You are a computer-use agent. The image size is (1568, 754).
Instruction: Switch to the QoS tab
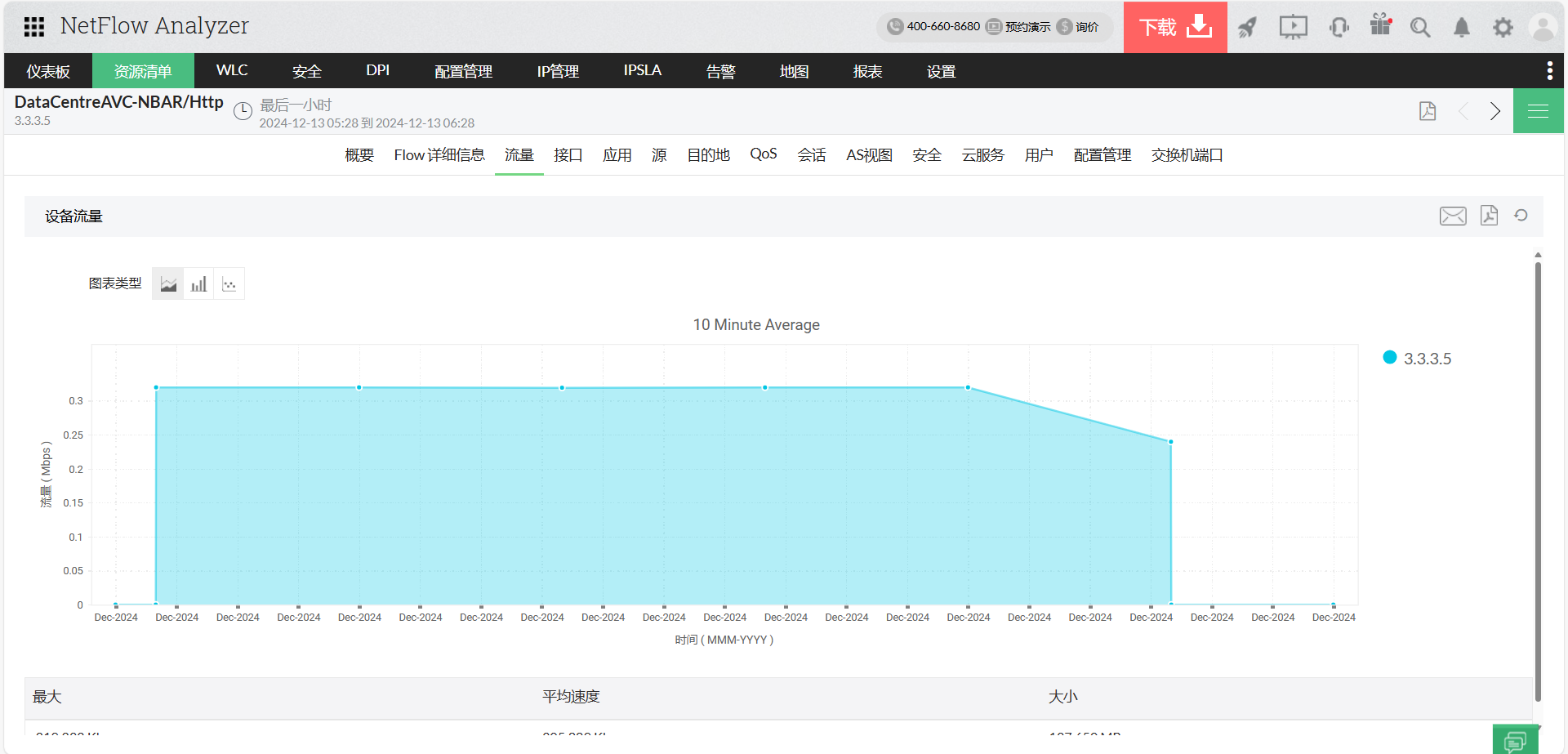click(763, 154)
